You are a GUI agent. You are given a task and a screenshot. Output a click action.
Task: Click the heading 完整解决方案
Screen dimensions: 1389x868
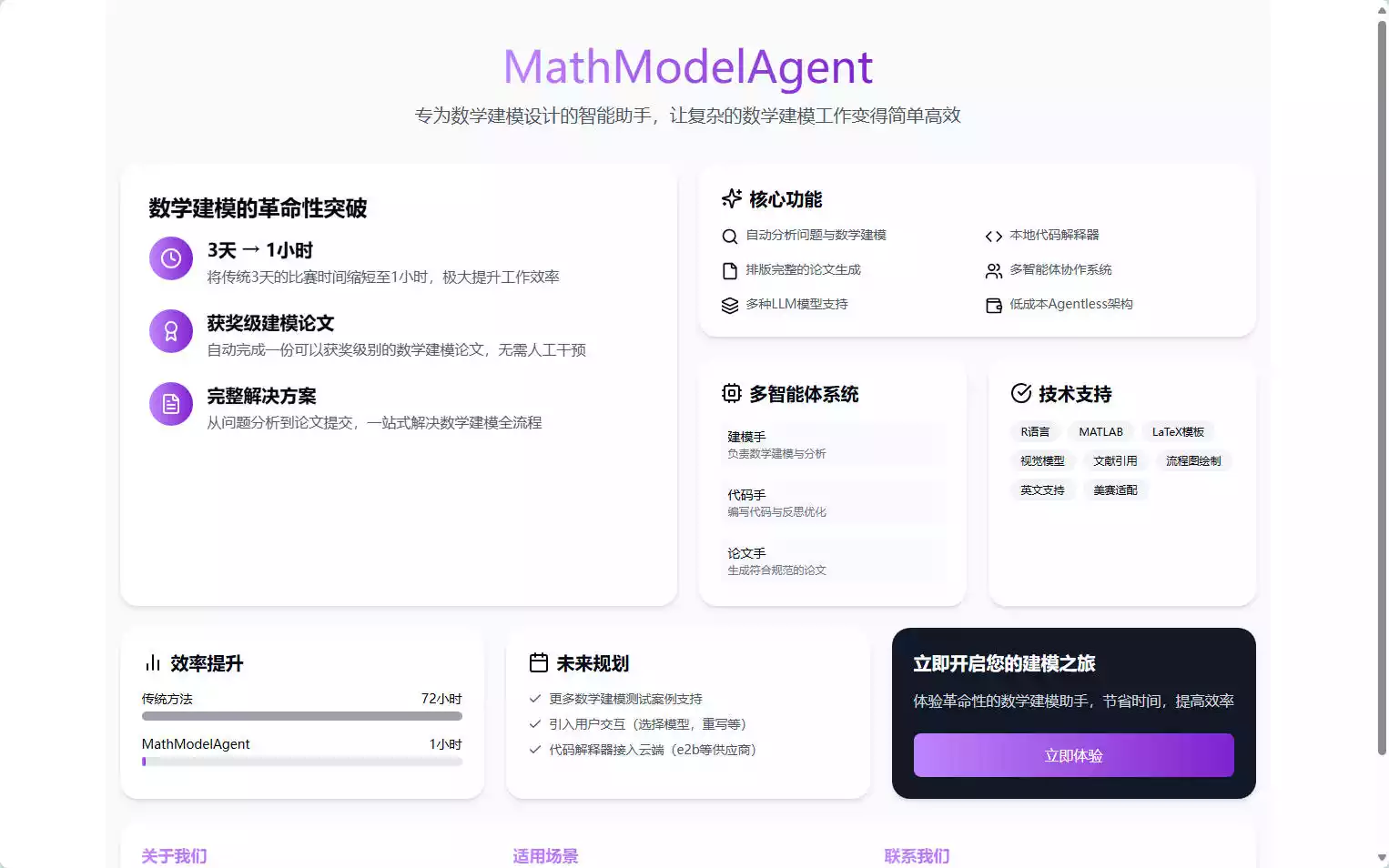coord(261,396)
